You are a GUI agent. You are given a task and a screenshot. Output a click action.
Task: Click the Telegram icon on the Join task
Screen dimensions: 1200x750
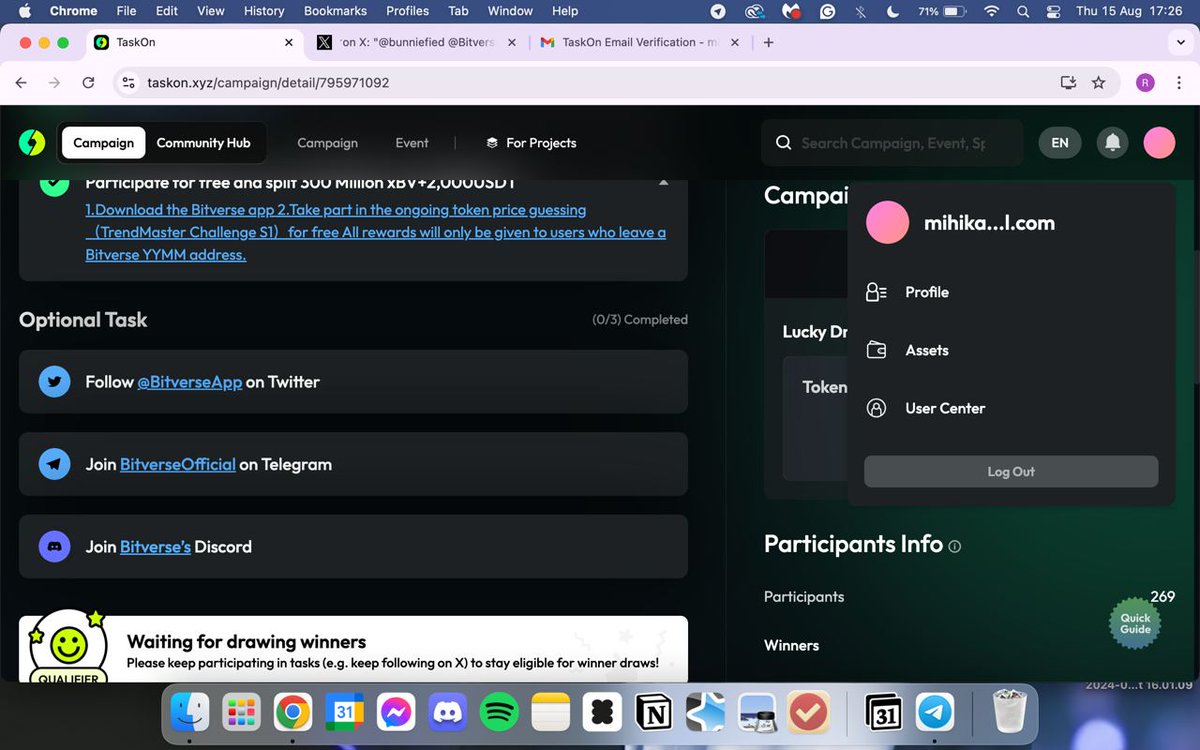(55, 464)
